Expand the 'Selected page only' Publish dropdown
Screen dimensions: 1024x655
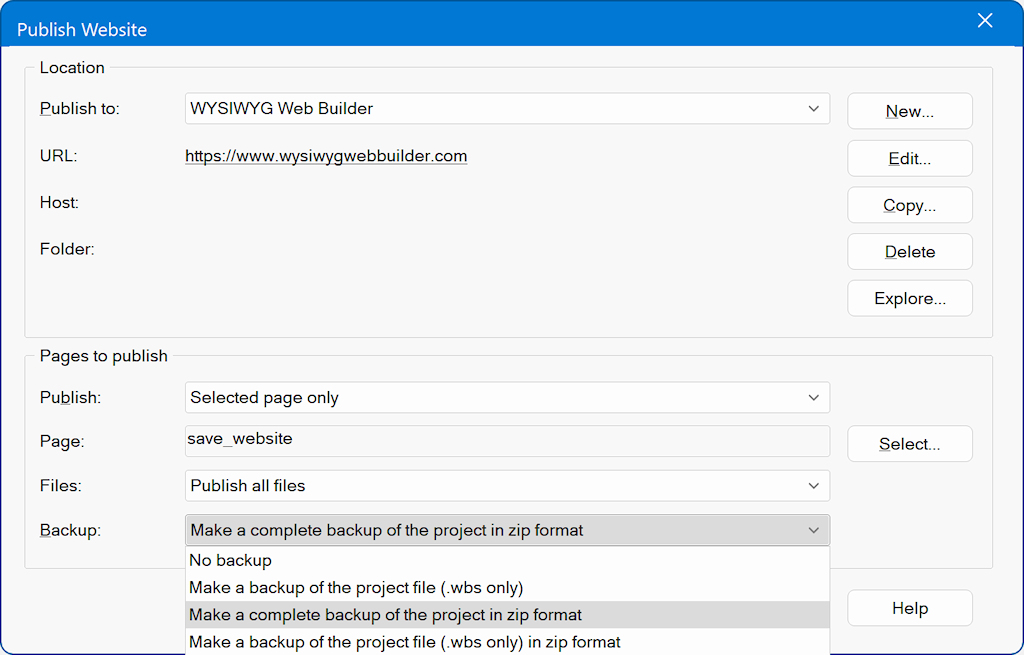[x=813, y=398]
